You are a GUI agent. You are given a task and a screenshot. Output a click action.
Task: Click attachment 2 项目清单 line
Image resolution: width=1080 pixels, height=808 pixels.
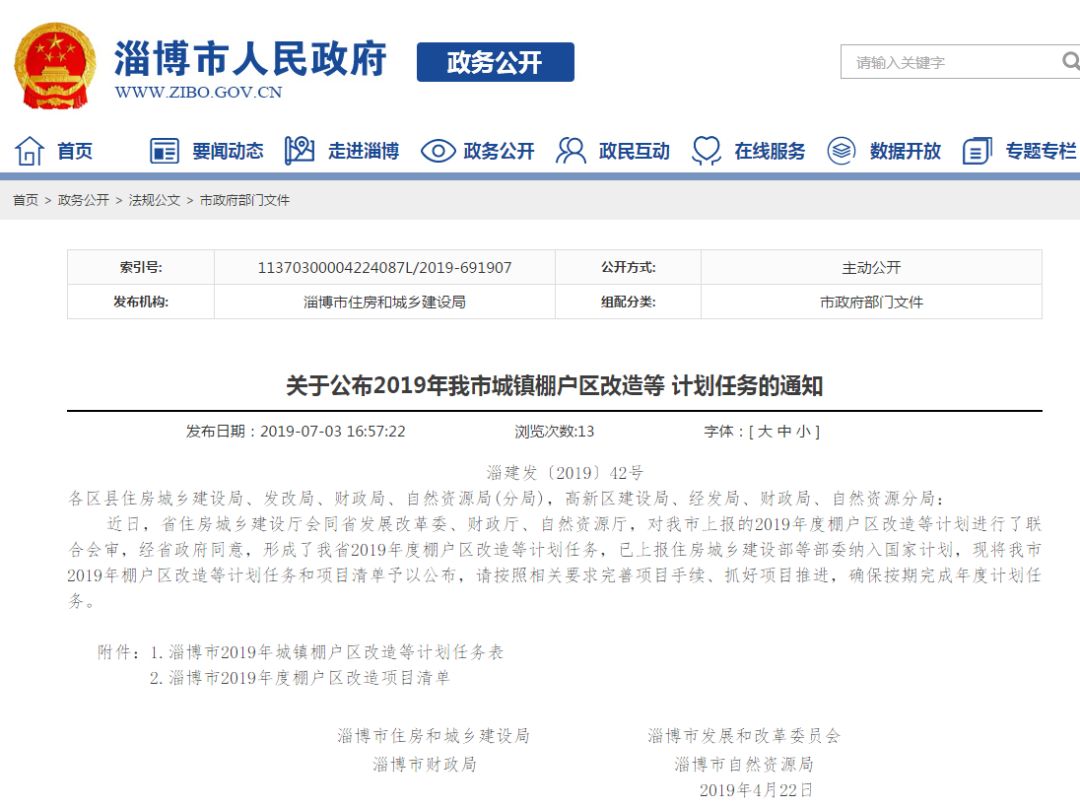[300, 678]
